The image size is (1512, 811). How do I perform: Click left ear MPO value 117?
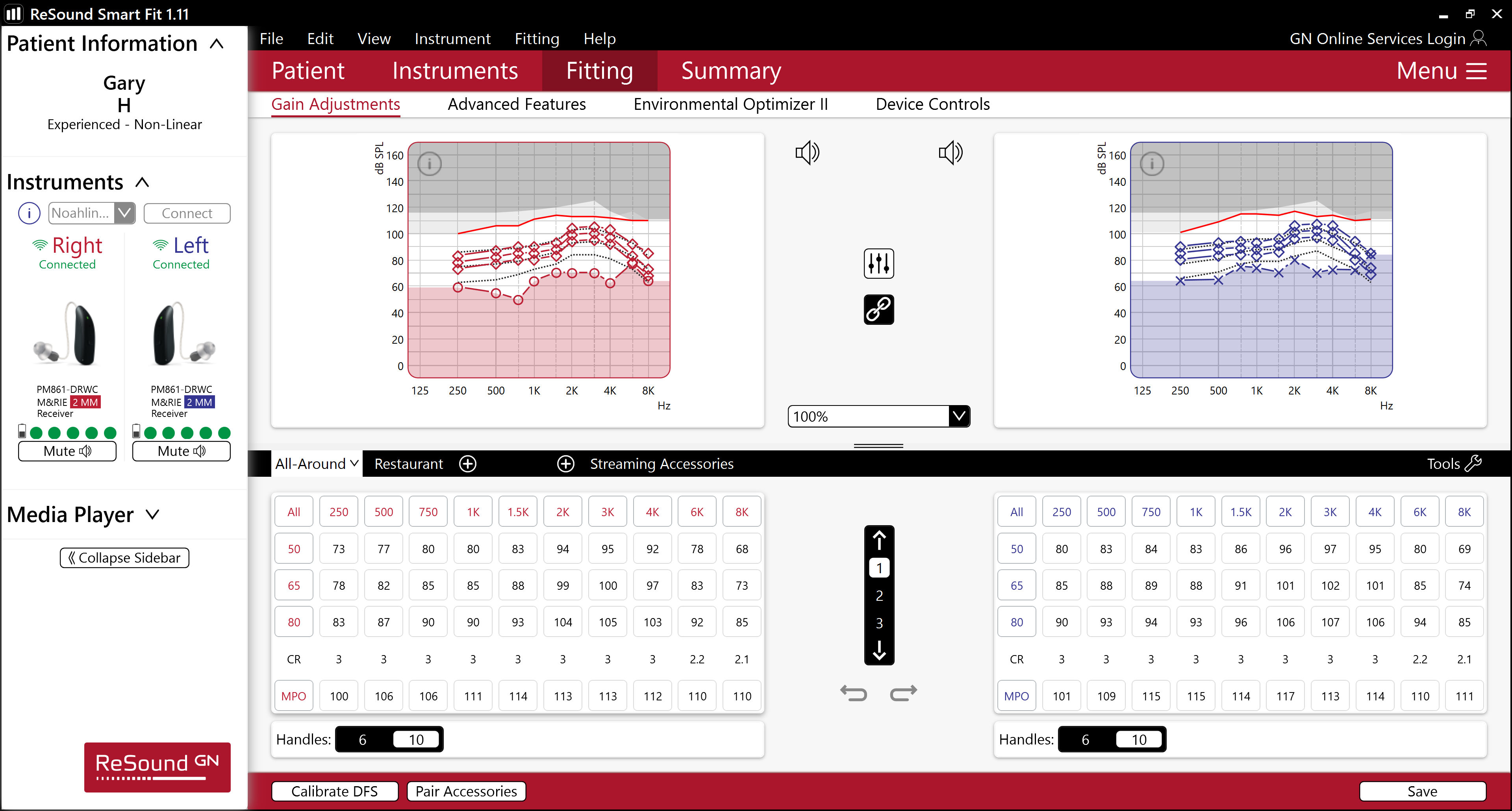point(1285,695)
